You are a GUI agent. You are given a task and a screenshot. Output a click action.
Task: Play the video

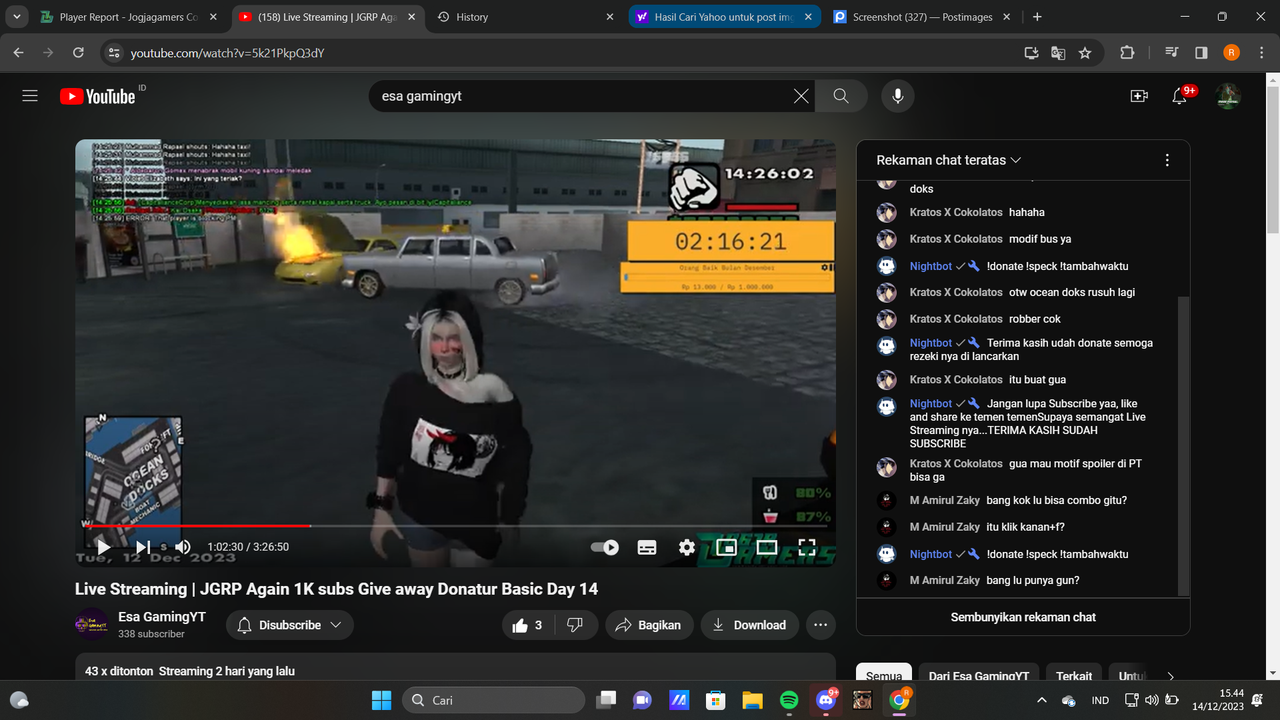(103, 547)
